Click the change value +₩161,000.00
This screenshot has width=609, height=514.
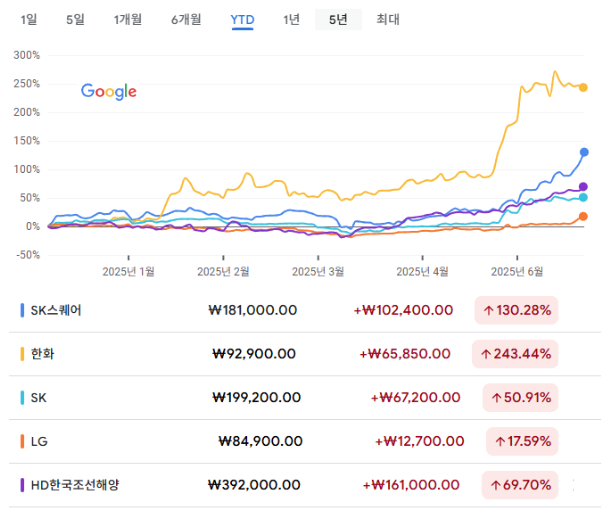[x=411, y=485]
